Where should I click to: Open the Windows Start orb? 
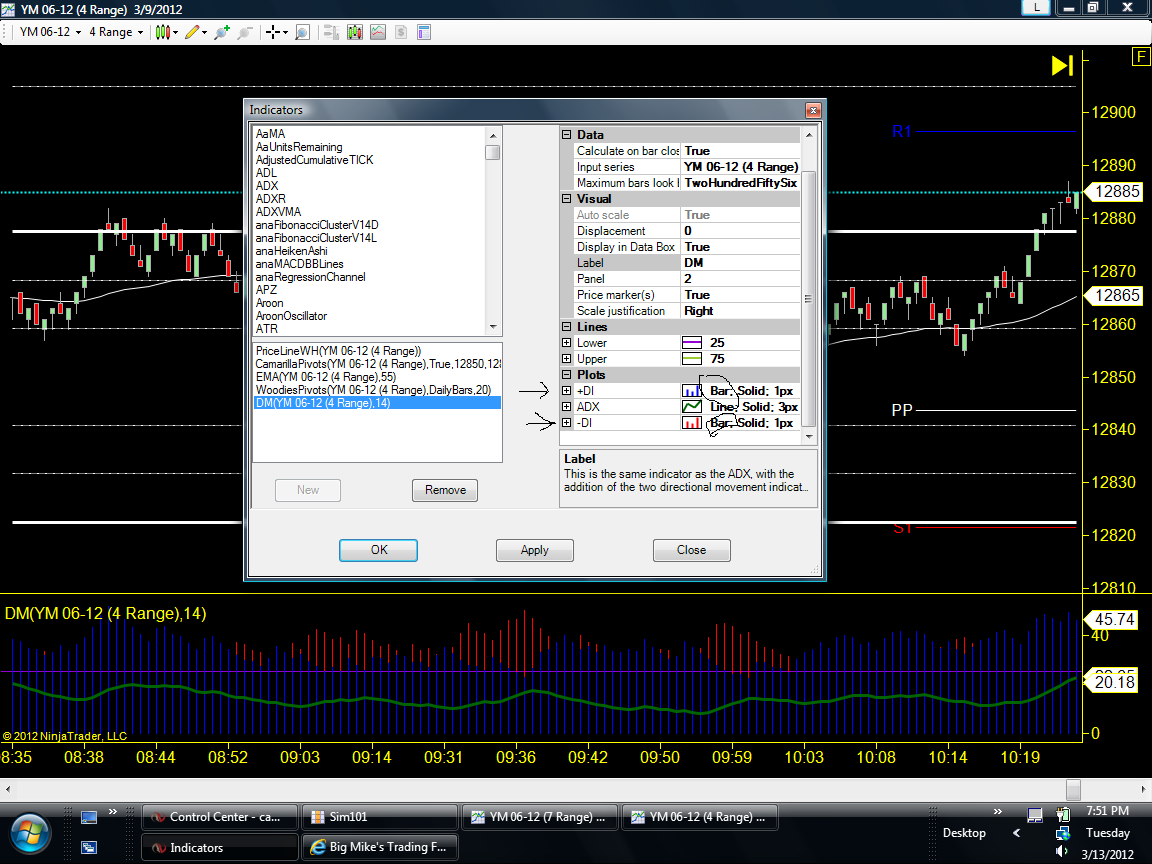pyautogui.click(x=30, y=833)
